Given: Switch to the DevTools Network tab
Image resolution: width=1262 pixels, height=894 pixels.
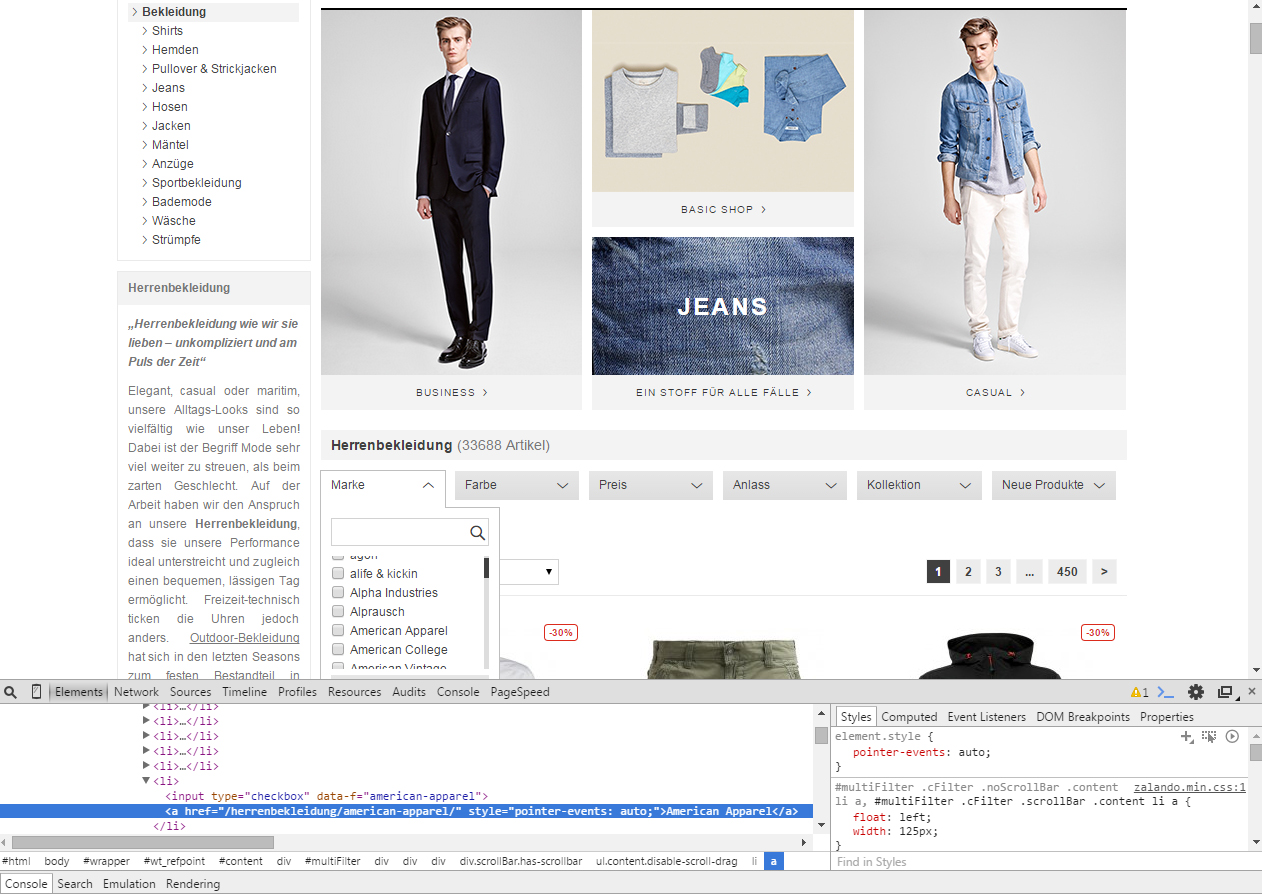Looking at the screenshot, I should pos(136,692).
